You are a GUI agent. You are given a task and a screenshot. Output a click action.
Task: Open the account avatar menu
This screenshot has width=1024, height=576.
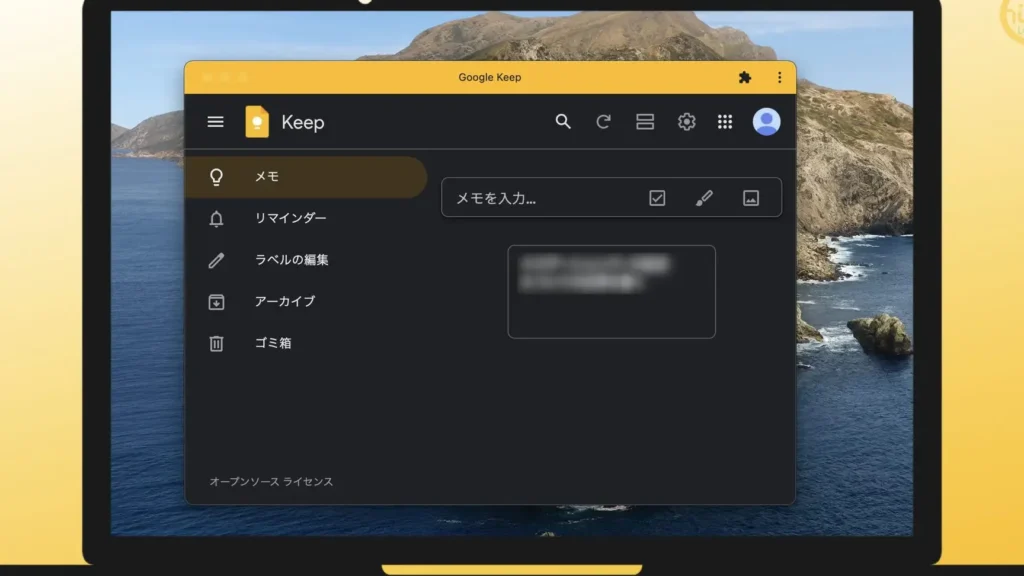tap(766, 121)
